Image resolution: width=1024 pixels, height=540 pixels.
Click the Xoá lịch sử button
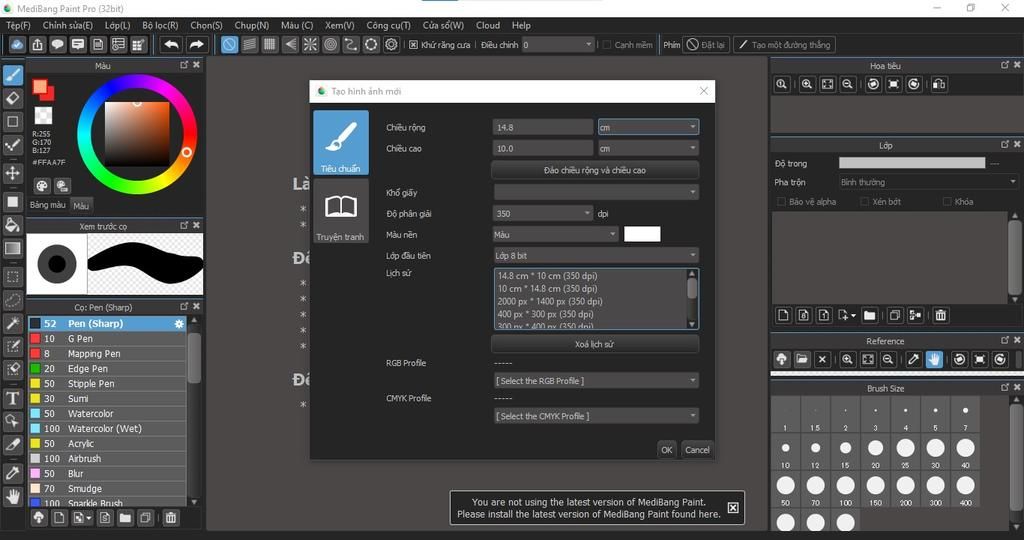point(595,344)
